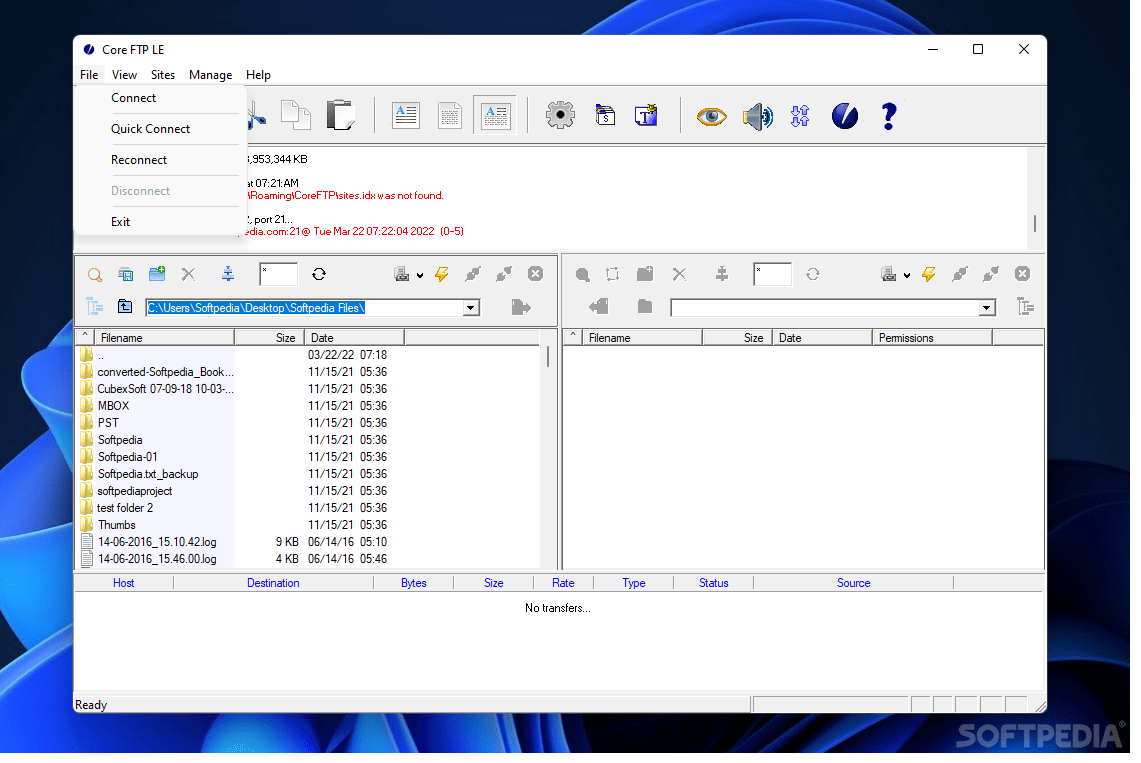The height and width of the screenshot is (763, 1141).
Task: Click the floppy disk save icon in local pane
Action: [x=126, y=275]
